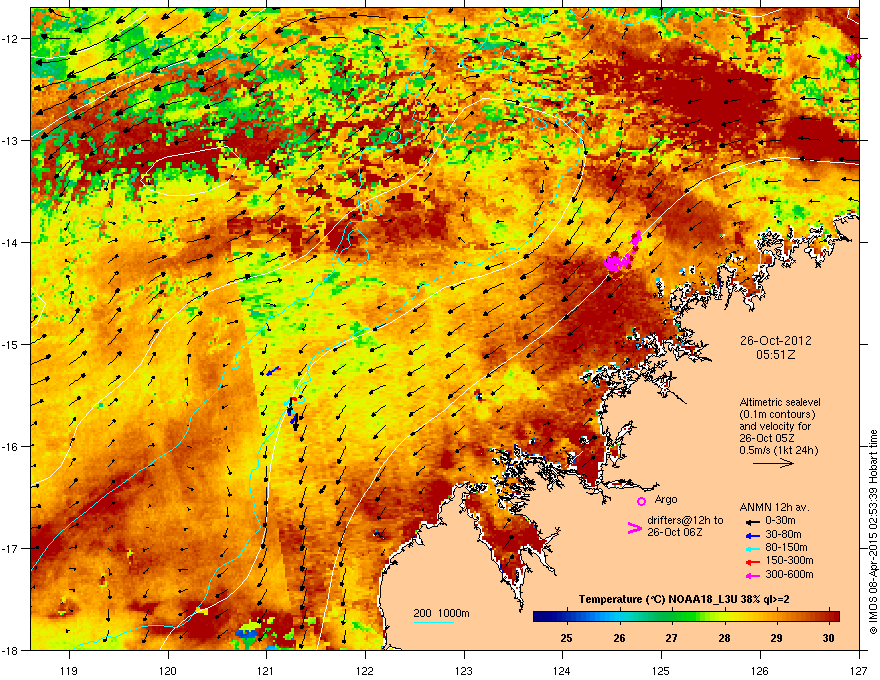Click the colorbar value 25
The width and height of the screenshot is (880, 680).
[566, 638]
